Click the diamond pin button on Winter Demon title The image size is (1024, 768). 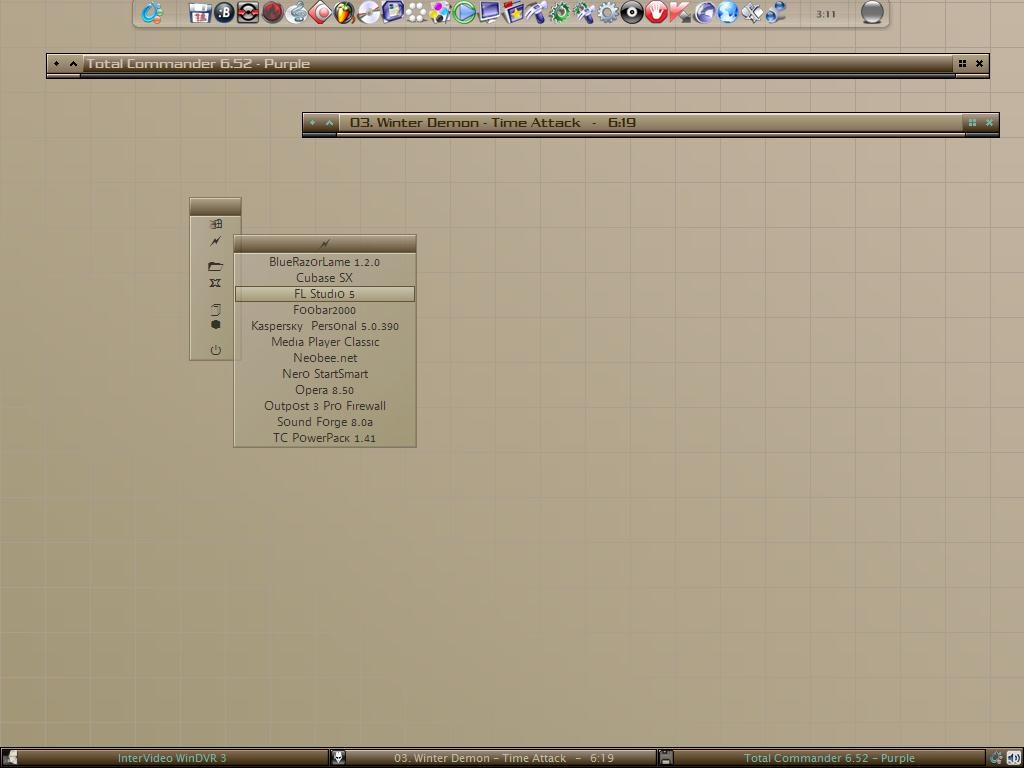(312, 122)
